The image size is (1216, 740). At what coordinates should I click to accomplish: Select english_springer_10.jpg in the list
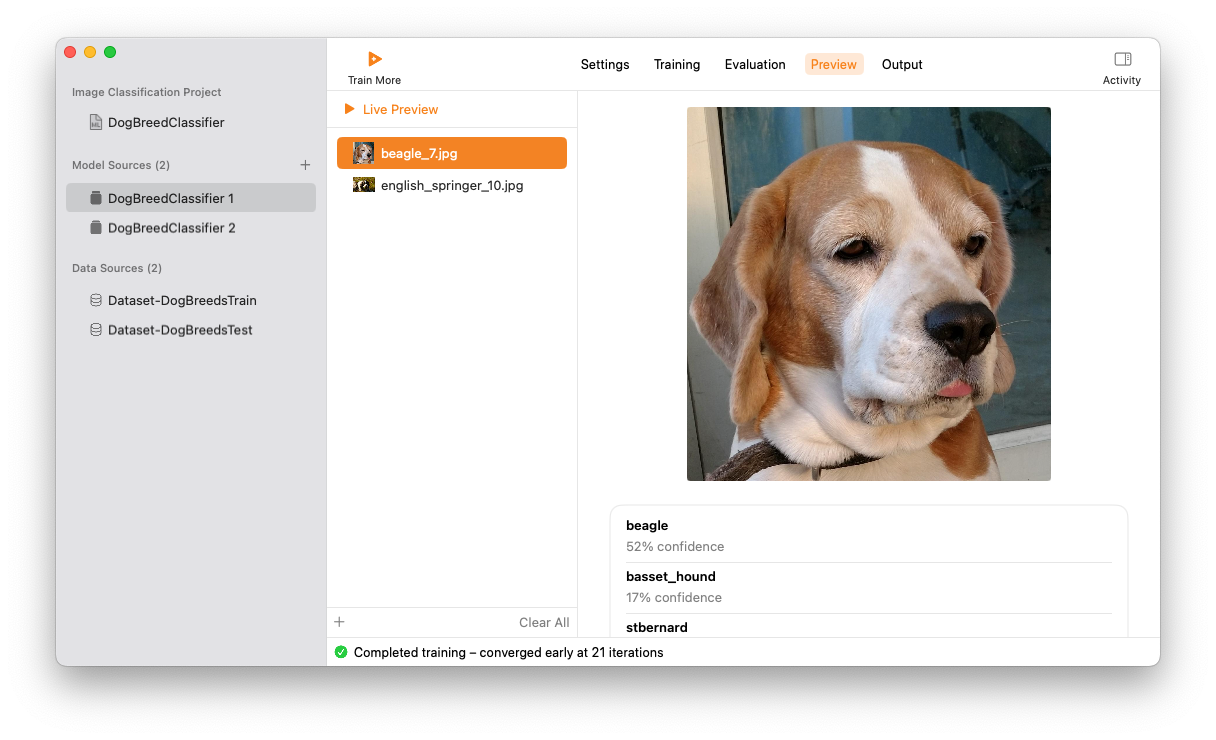[x=452, y=185]
